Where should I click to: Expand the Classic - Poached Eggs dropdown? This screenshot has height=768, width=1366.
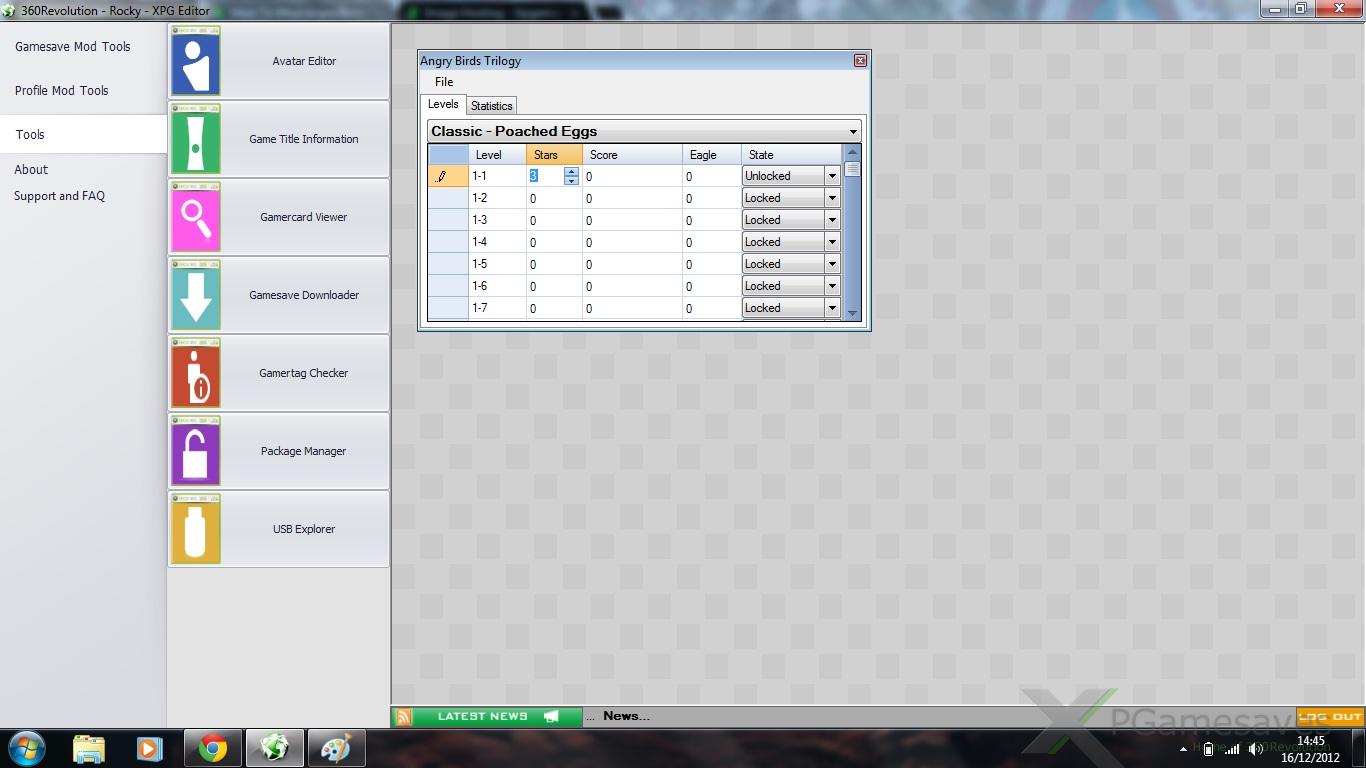click(853, 132)
